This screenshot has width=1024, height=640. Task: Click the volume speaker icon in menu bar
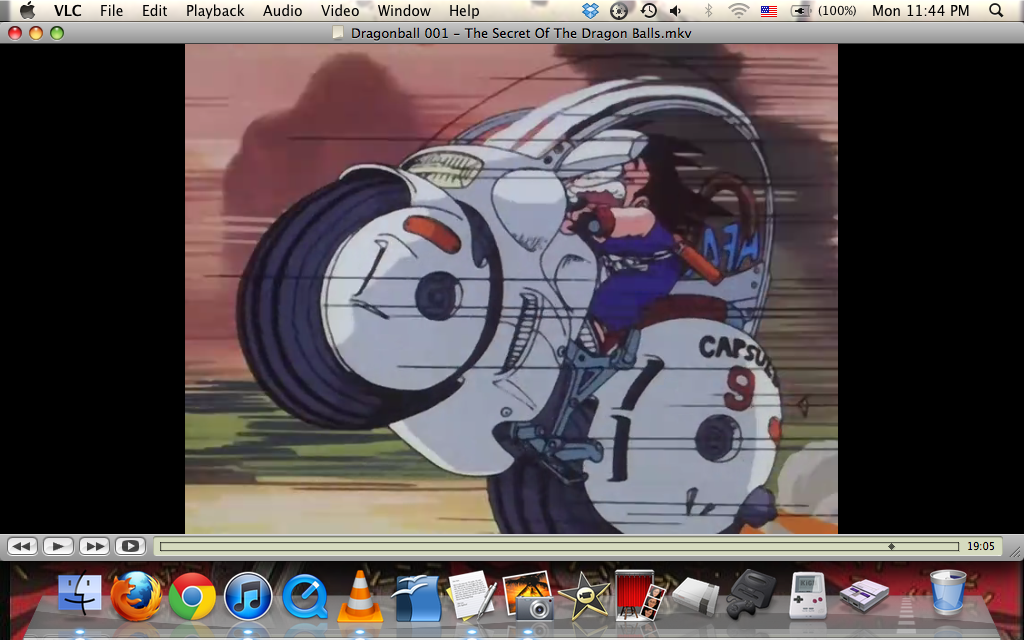677,10
